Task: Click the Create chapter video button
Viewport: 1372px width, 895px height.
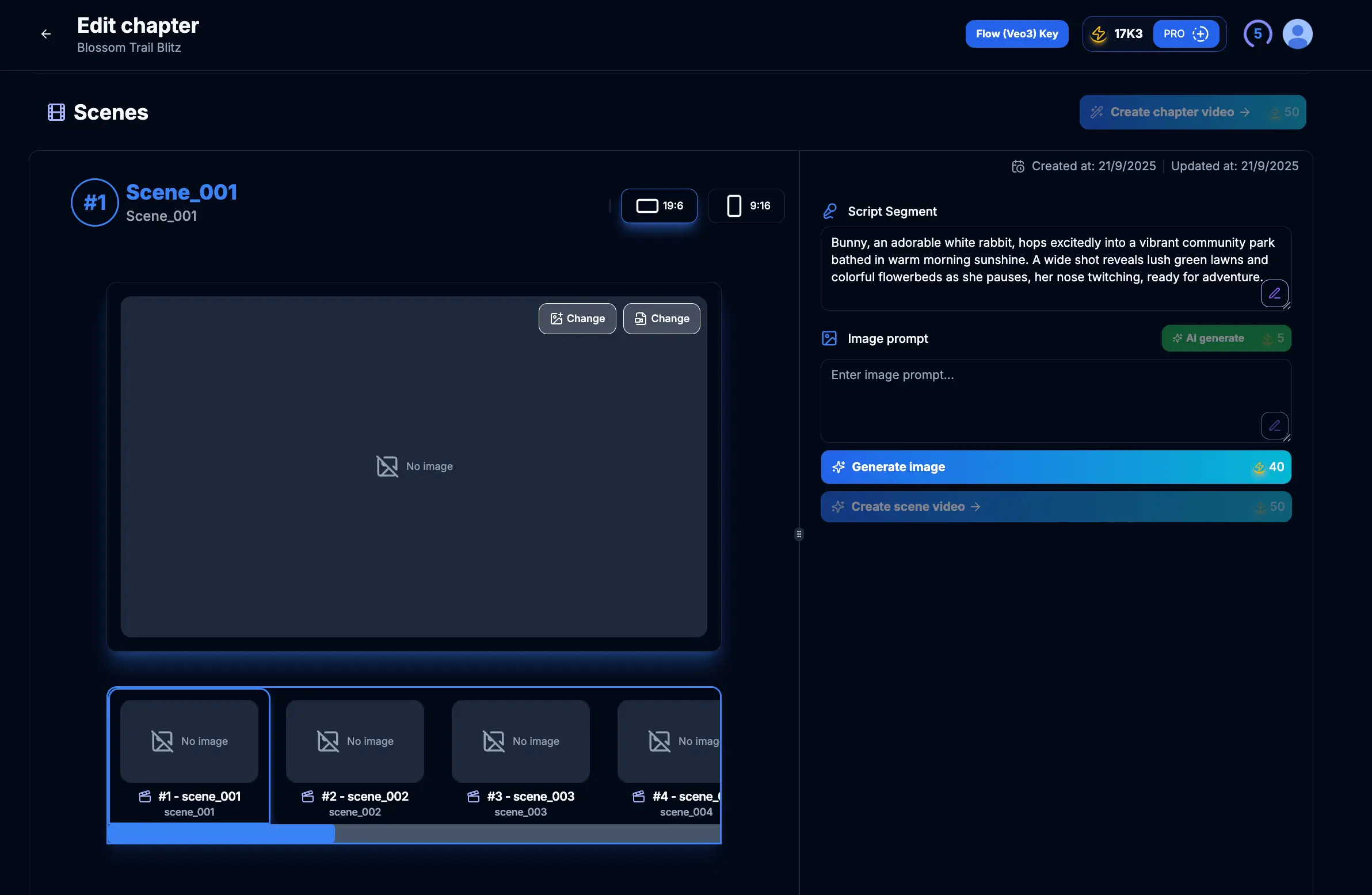Action: coord(1192,112)
